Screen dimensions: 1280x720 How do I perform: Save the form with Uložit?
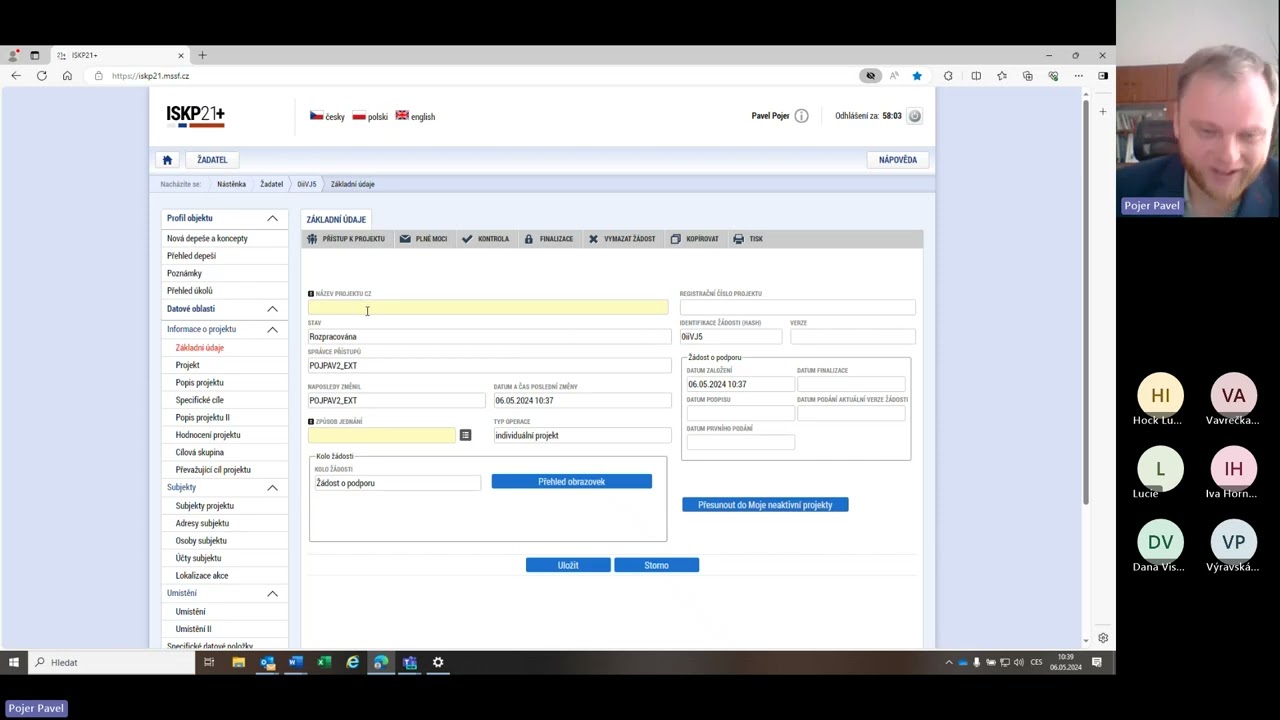pyautogui.click(x=568, y=565)
